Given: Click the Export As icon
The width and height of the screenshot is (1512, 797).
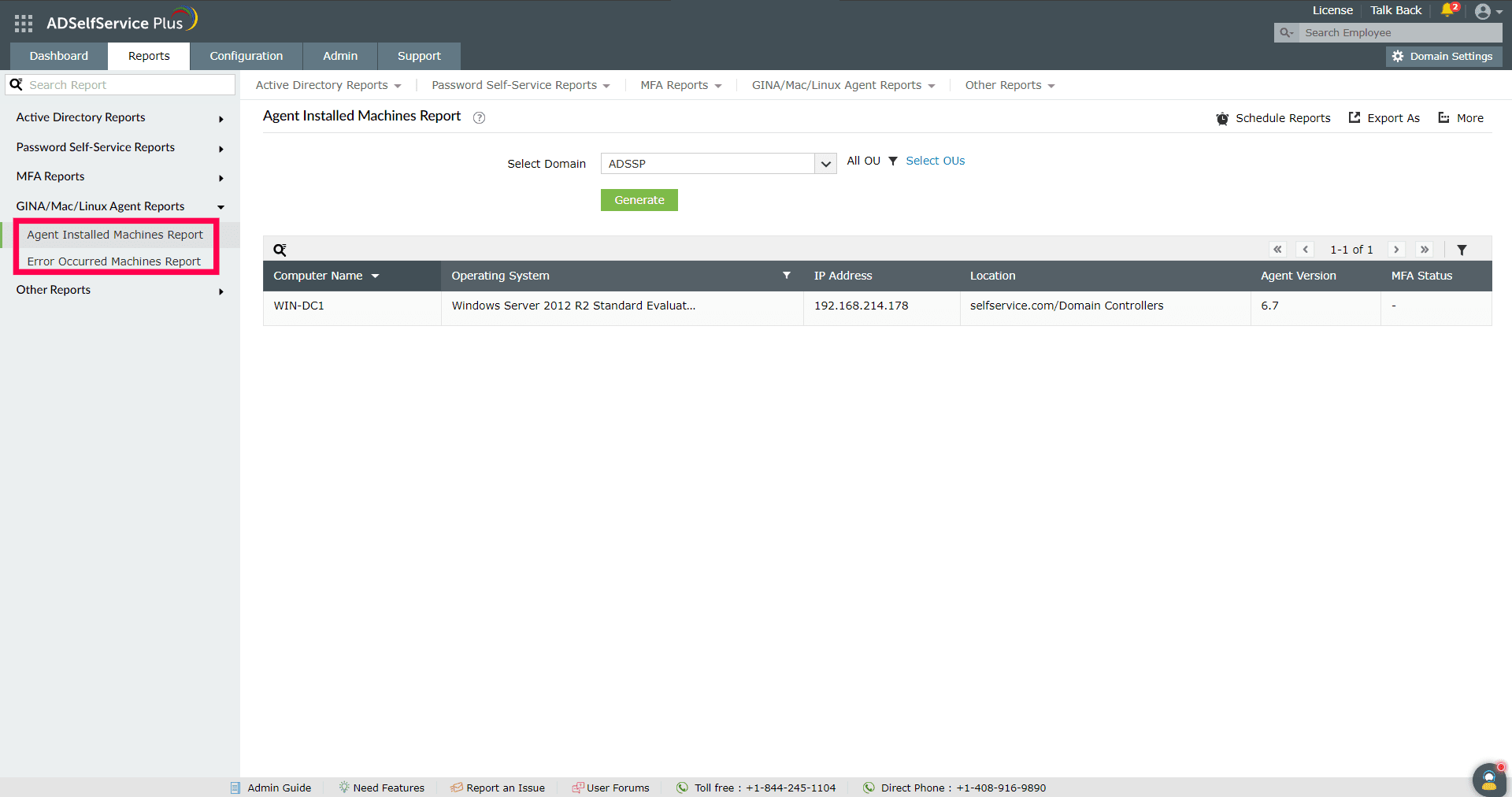Looking at the screenshot, I should [1354, 117].
